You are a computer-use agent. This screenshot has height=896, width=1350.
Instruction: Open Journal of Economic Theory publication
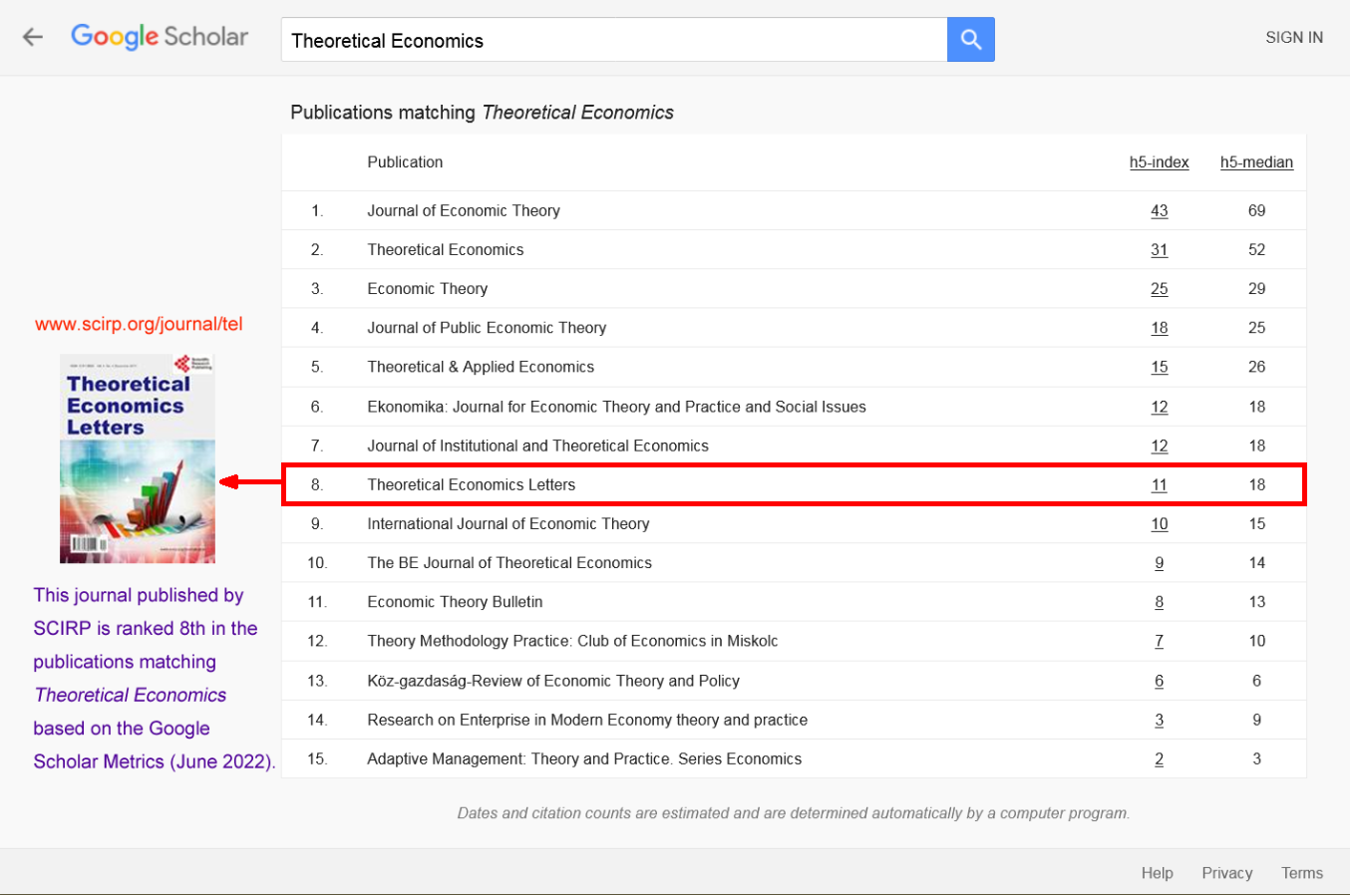(x=464, y=210)
